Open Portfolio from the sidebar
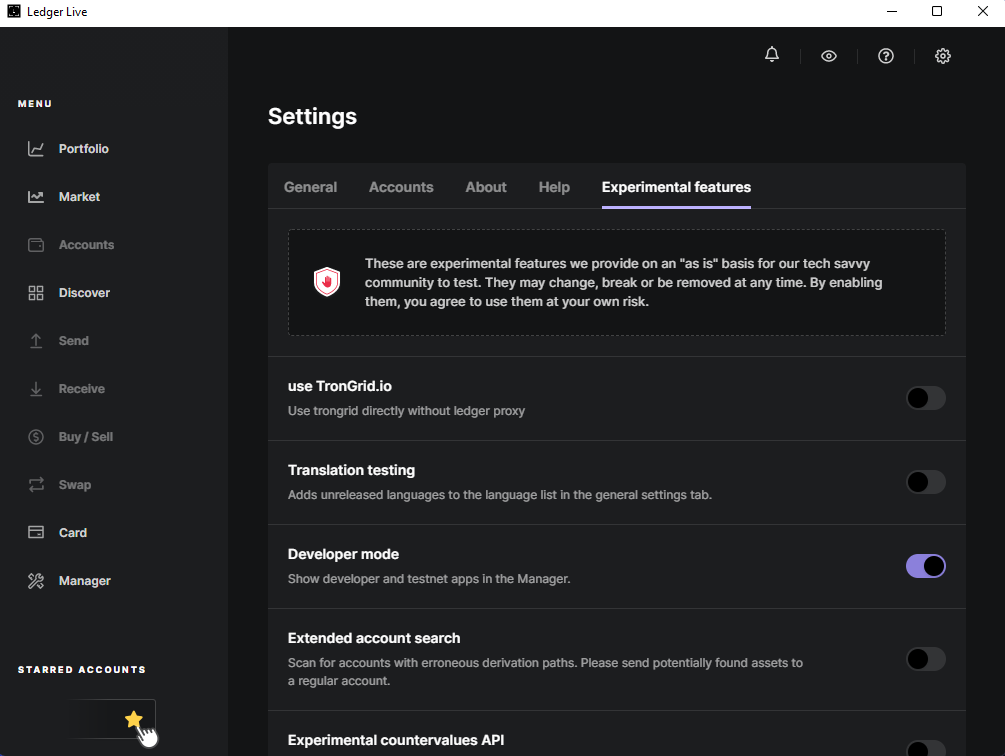 tap(83, 149)
